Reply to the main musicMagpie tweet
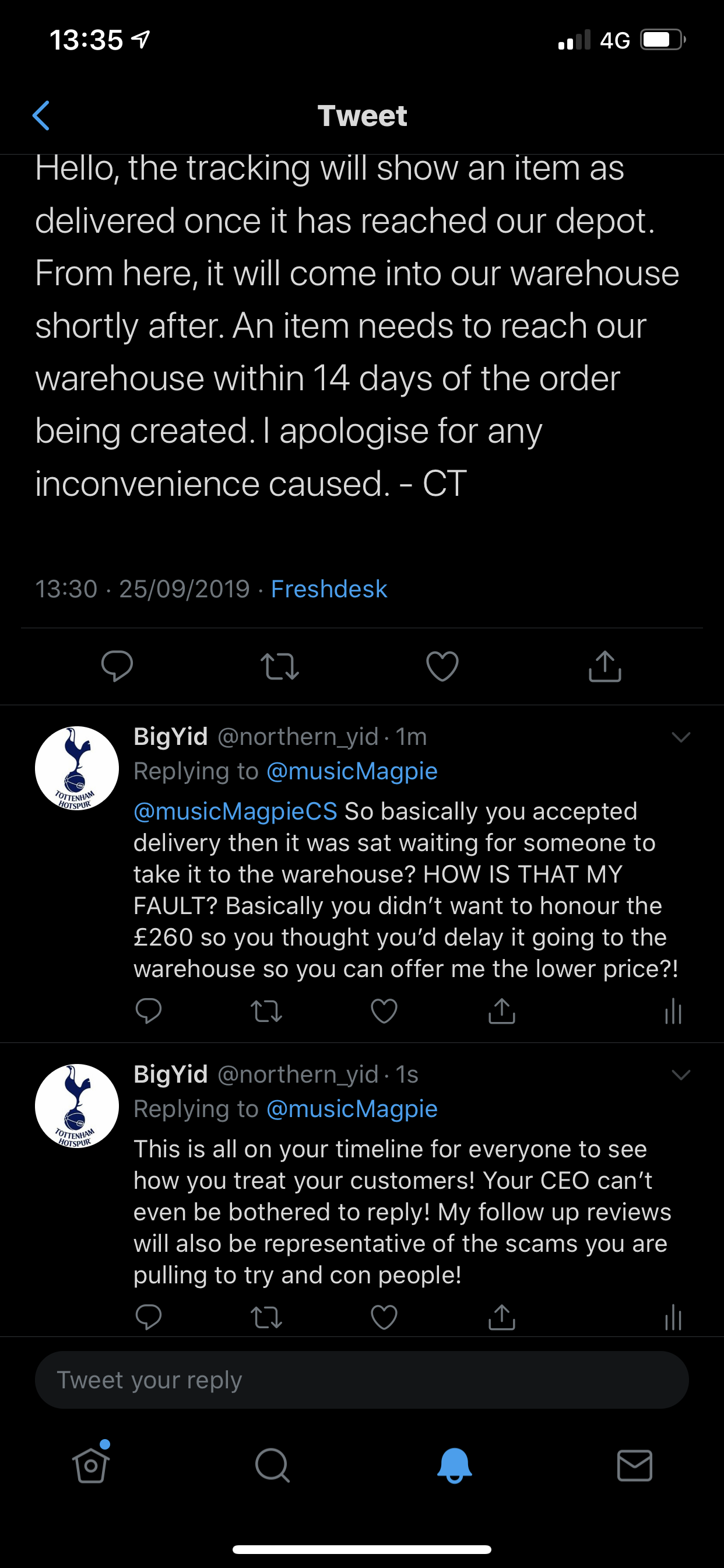Viewport: 724px width, 1568px height. pyautogui.click(x=117, y=666)
